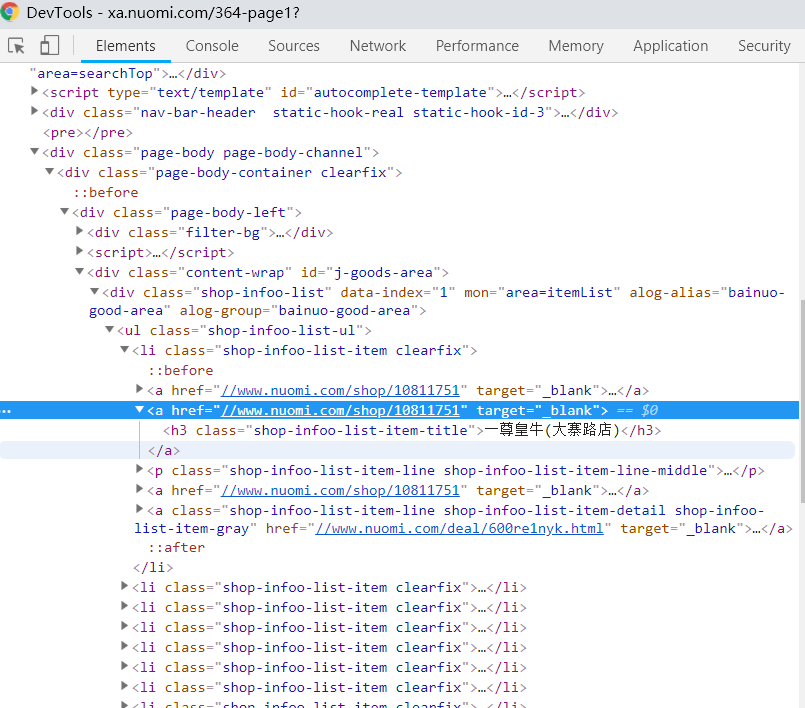Collapse the content-wrap j-goods-area div

[x=79, y=272]
